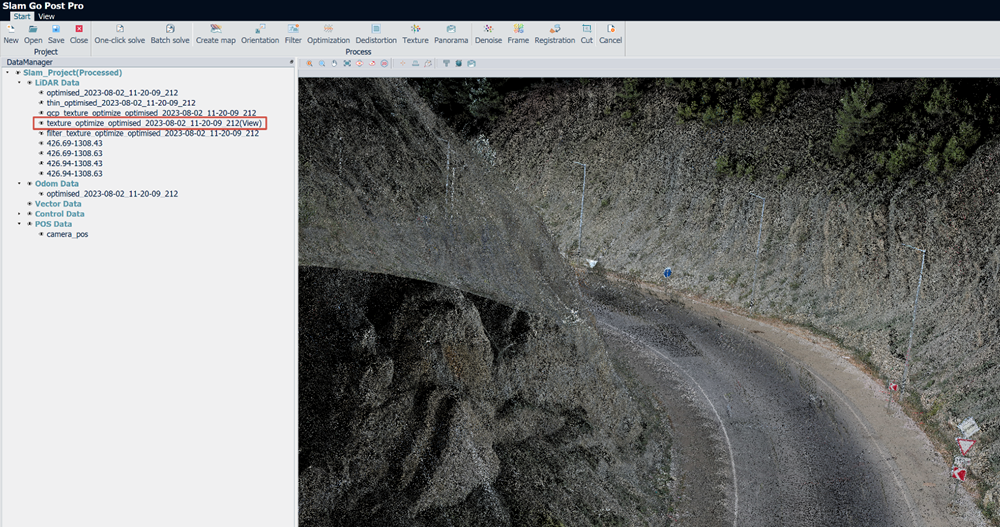Select filter_texture_optimize_optimised tree item

tap(152, 133)
